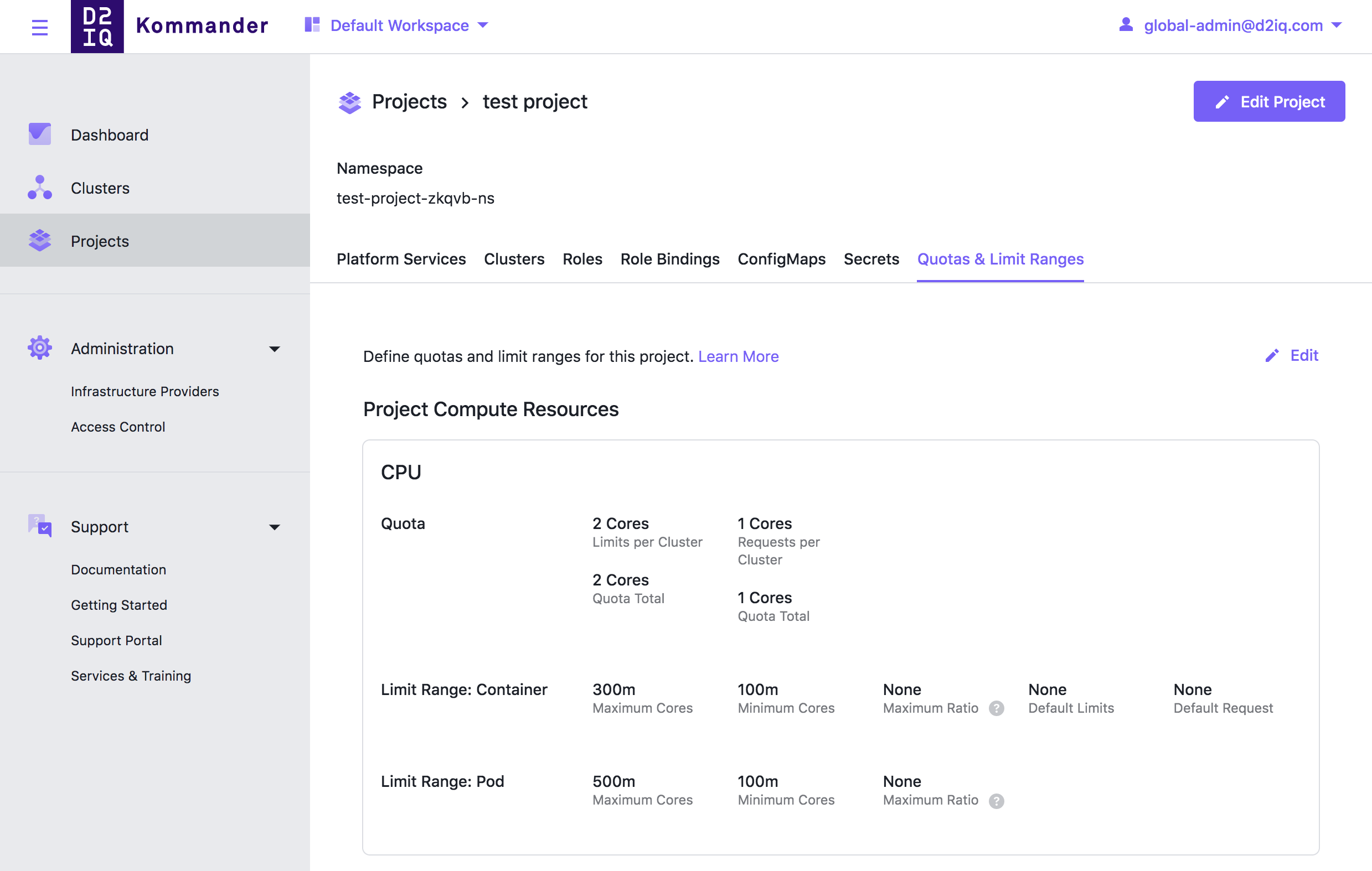Open the global-admin@d2iq.com account menu
The height and width of the screenshot is (871, 1372).
click(x=1231, y=25)
